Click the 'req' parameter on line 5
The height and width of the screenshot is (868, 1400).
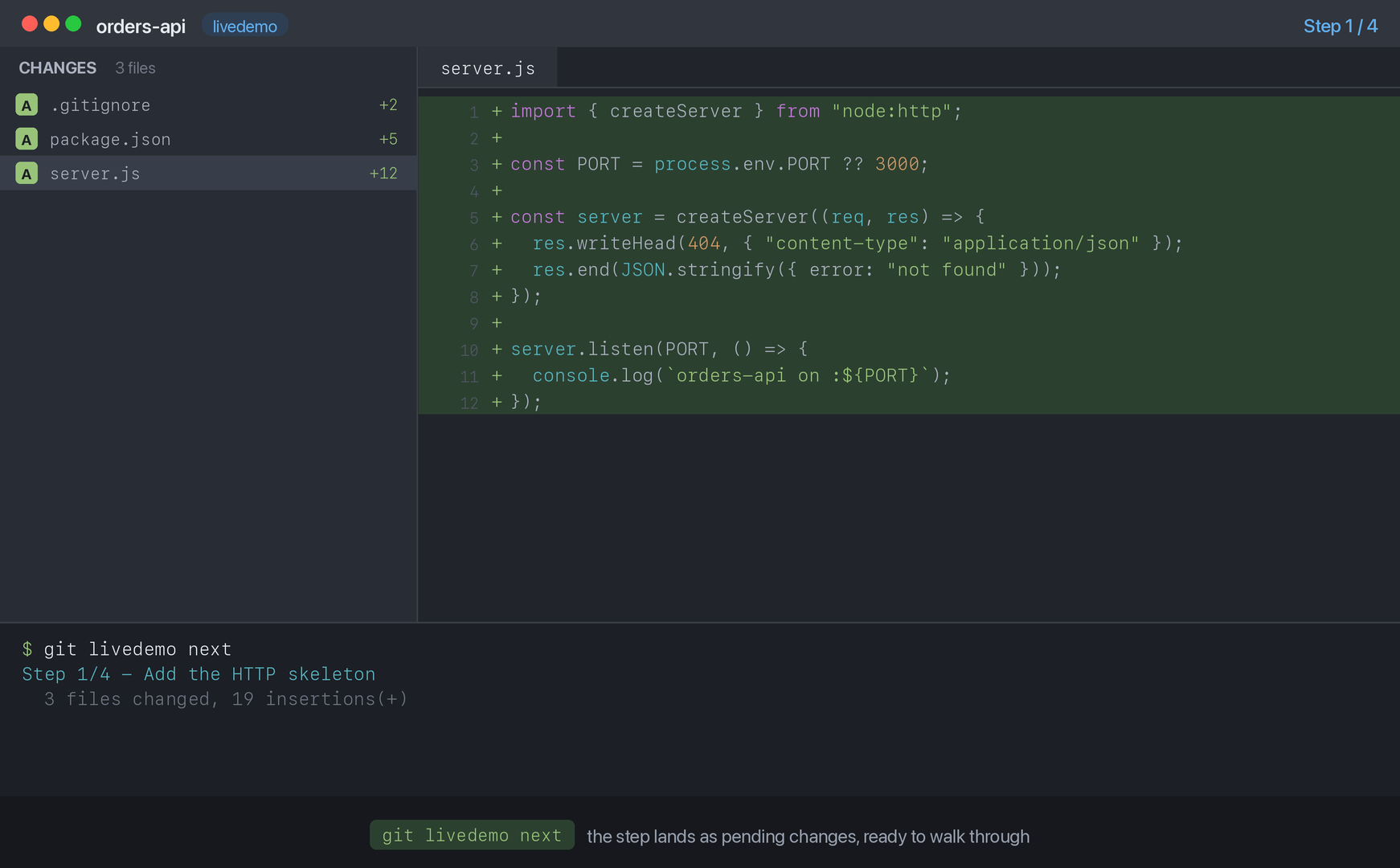pyautogui.click(x=848, y=217)
